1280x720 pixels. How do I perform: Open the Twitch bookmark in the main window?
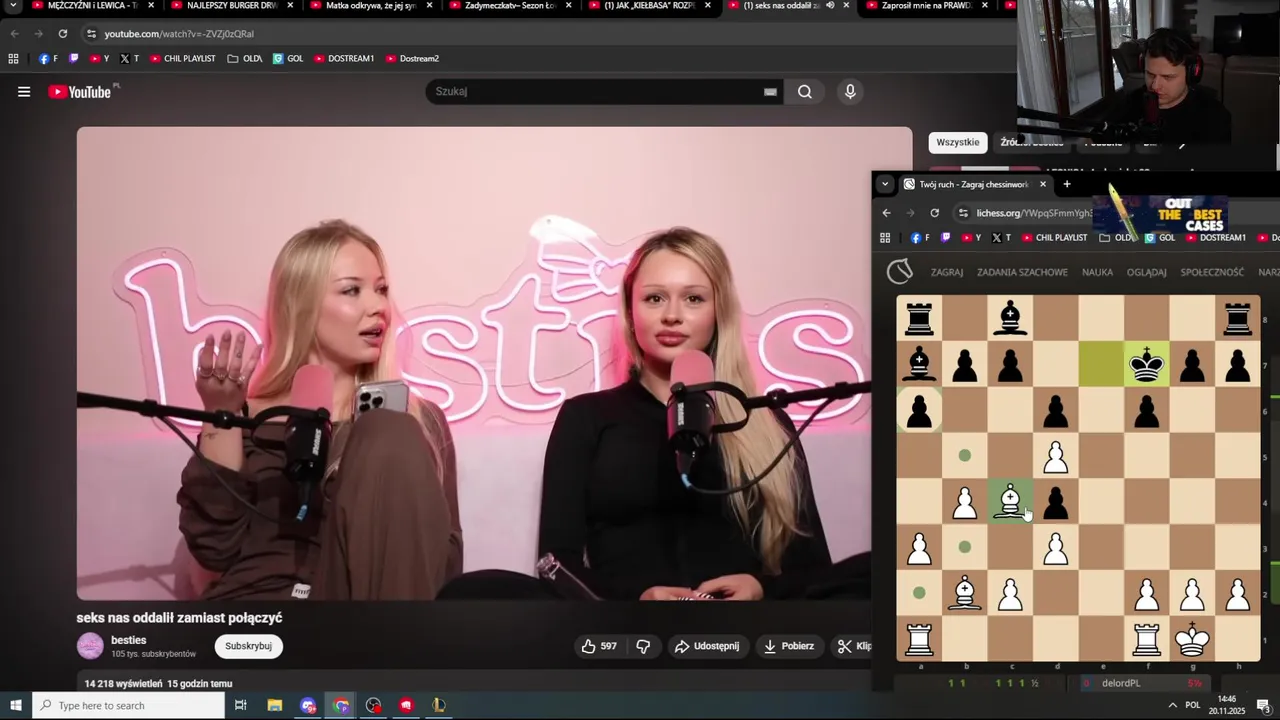[x=73, y=59]
